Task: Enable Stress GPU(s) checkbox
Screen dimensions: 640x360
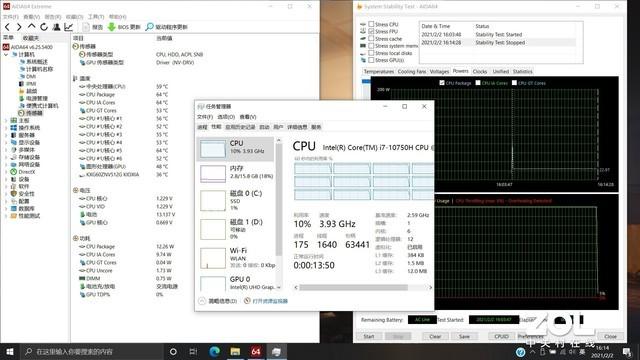Action: coord(371,60)
